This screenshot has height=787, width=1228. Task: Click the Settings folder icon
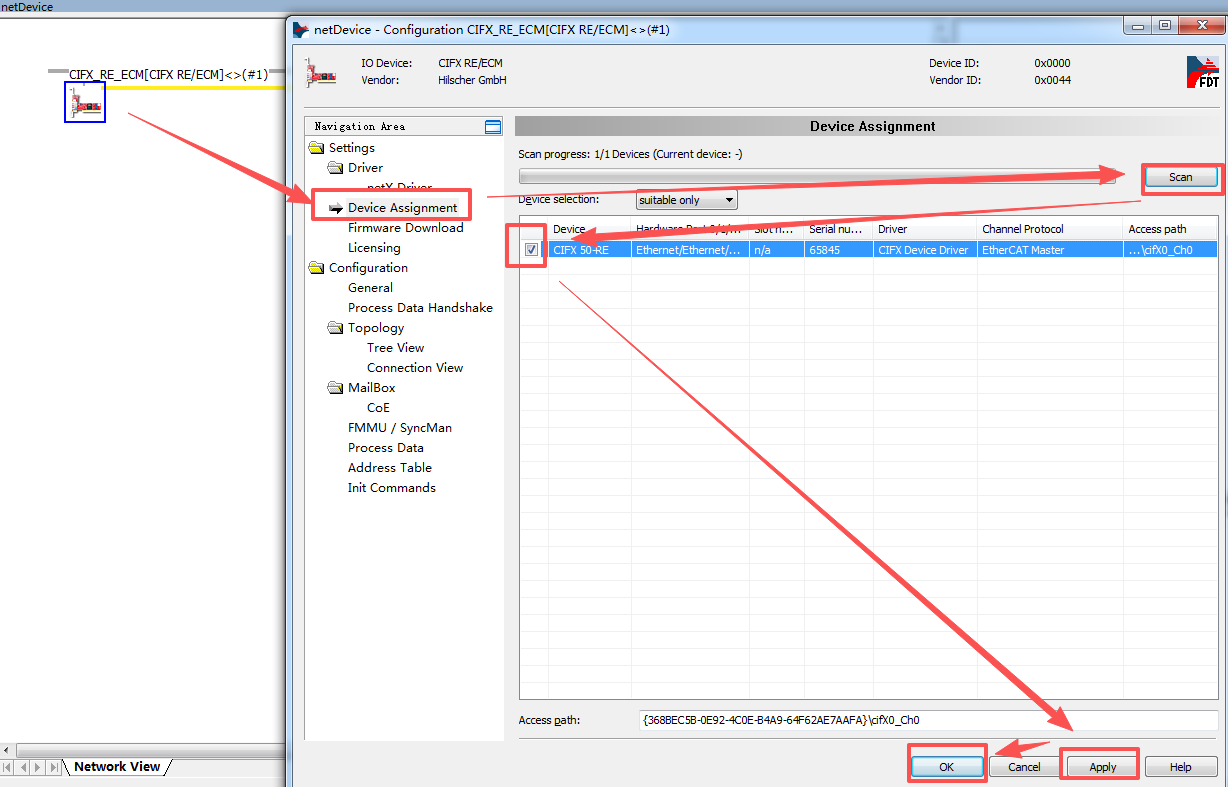point(317,148)
